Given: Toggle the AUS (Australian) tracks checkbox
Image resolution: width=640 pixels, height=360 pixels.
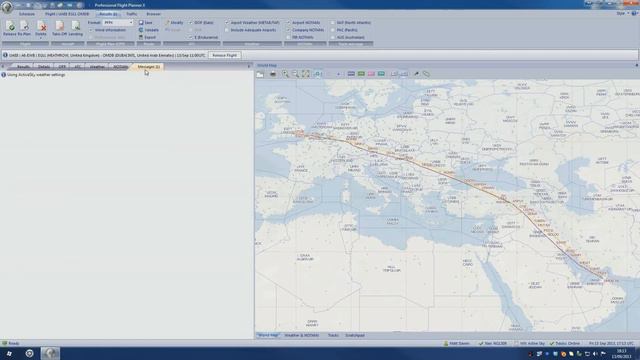Looking at the screenshot, I should tap(333, 38).
